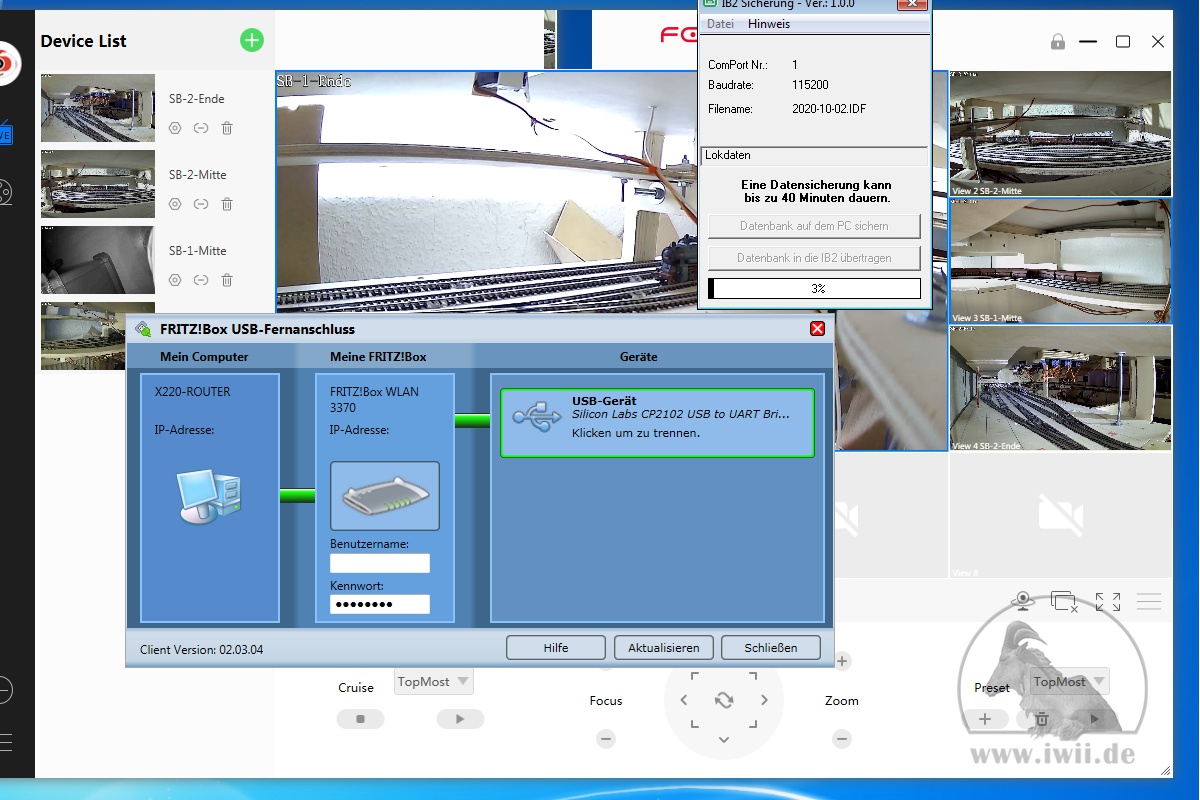This screenshot has height=800, width=1200.
Task: Open the Cruise TopMost dropdown
Action: tap(434, 682)
